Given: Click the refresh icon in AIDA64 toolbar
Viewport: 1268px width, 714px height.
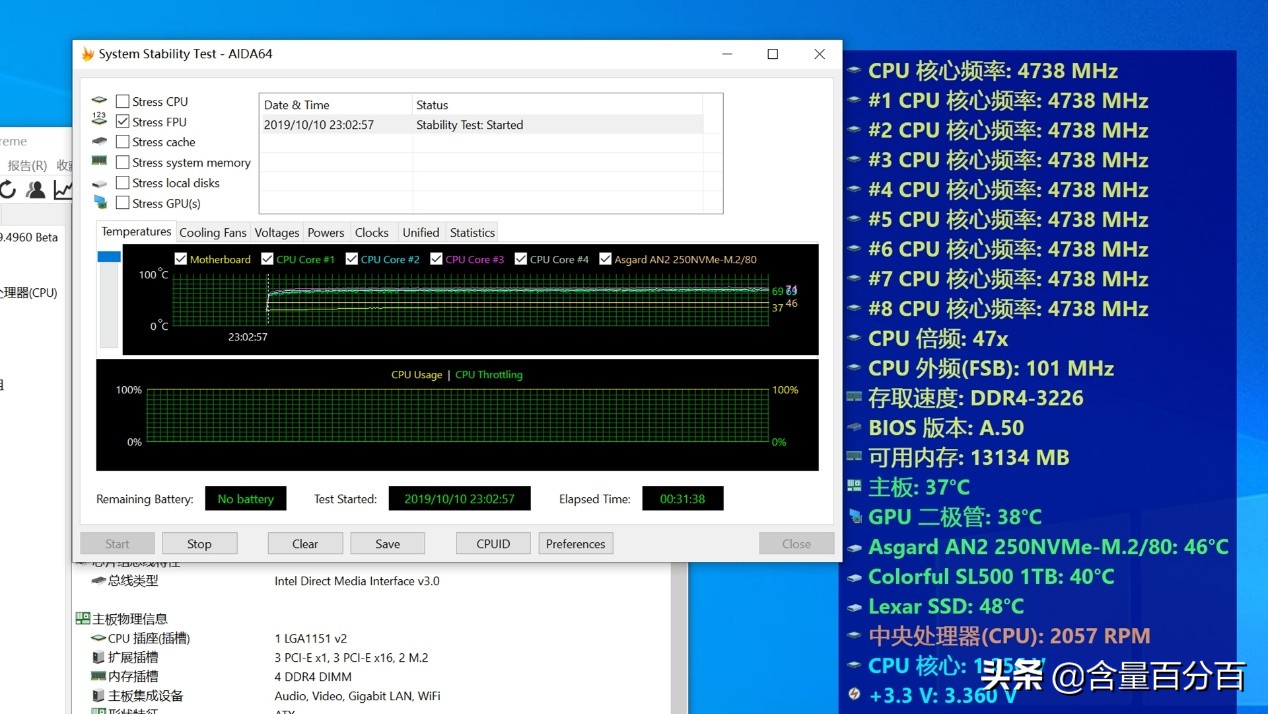Looking at the screenshot, I should [x=10, y=189].
